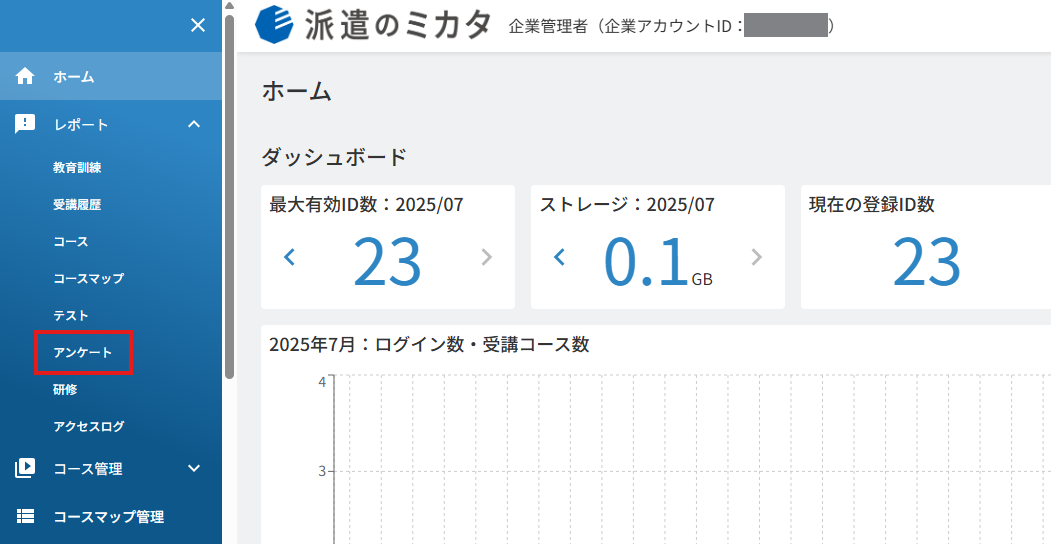Click the 2025年7月：ログイン数・受講コース数 chart title
Screen dimensions: 1051x544
pyautogui.click(x=429, y=344)
